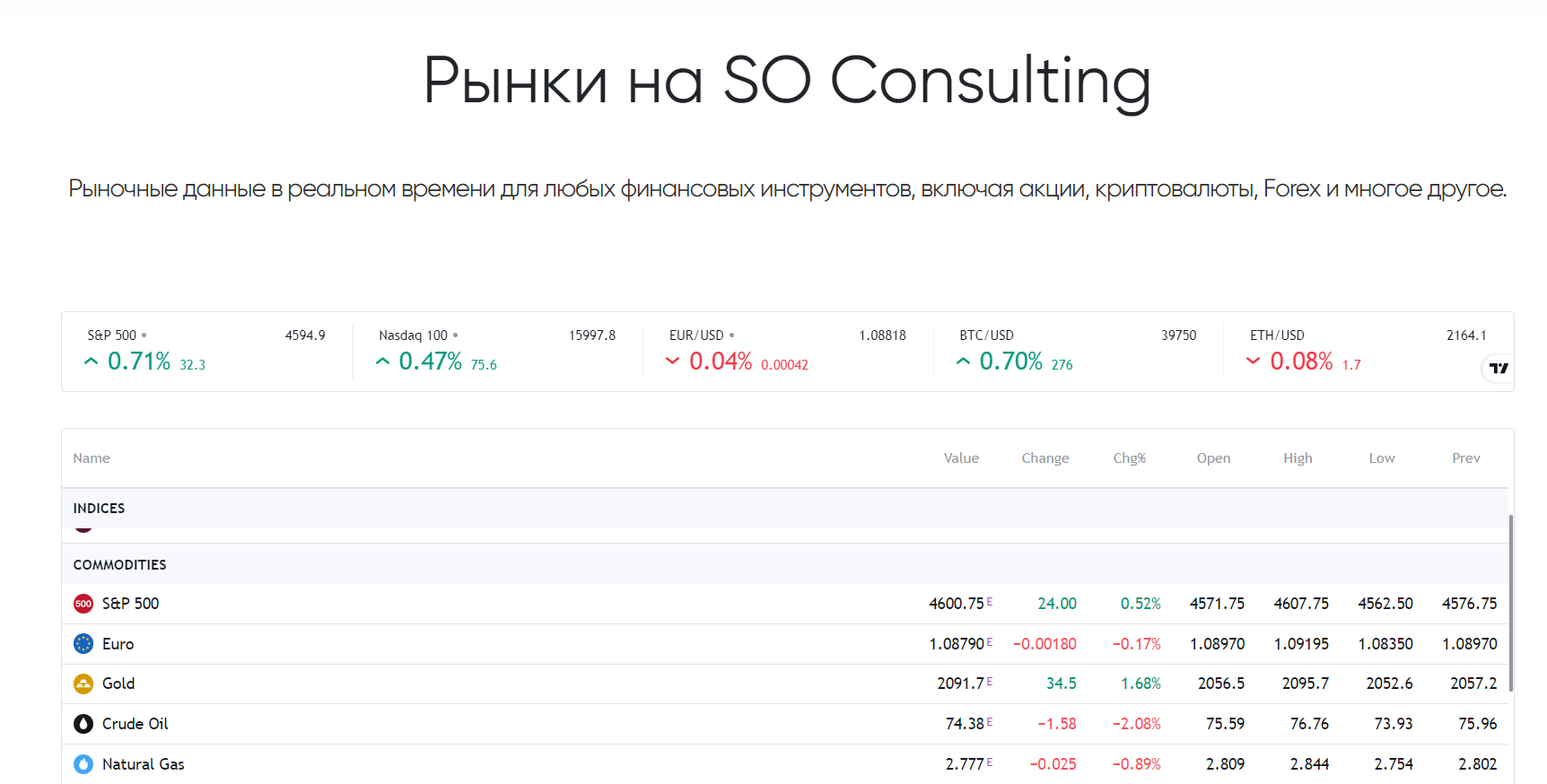Click the Natural Gas flame icon
1547x784 pixels.
[83, 764]
